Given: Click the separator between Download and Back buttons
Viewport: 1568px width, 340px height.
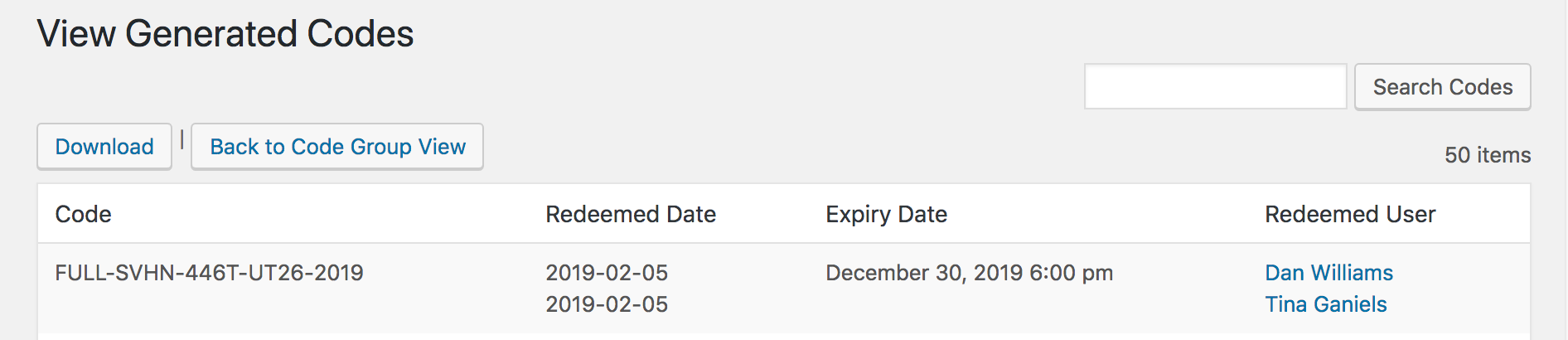Looking at the screenshot, I should (181, 141).
